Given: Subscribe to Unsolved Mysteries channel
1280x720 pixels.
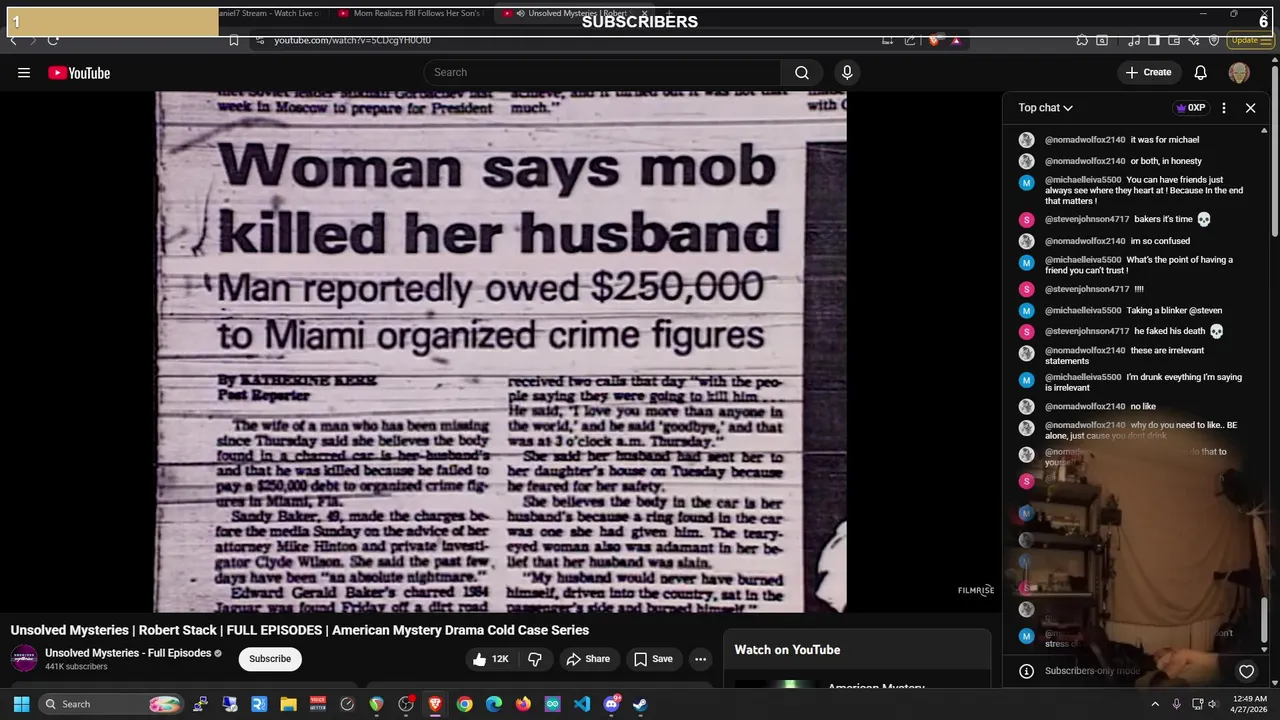Looking at the screenshot, I should click(270, 659).
